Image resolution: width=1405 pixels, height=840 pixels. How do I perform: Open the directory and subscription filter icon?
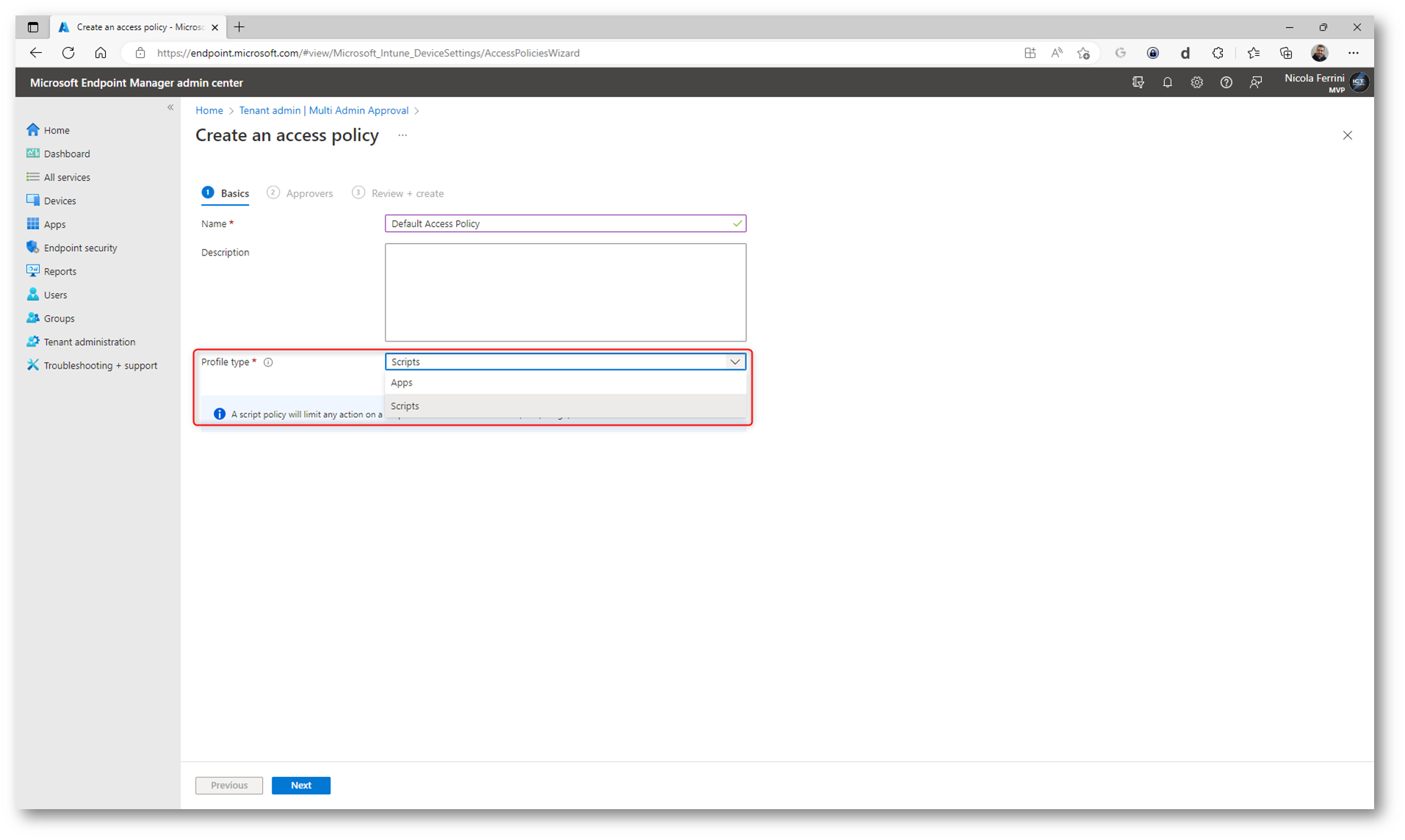(x=1138, y=82)
